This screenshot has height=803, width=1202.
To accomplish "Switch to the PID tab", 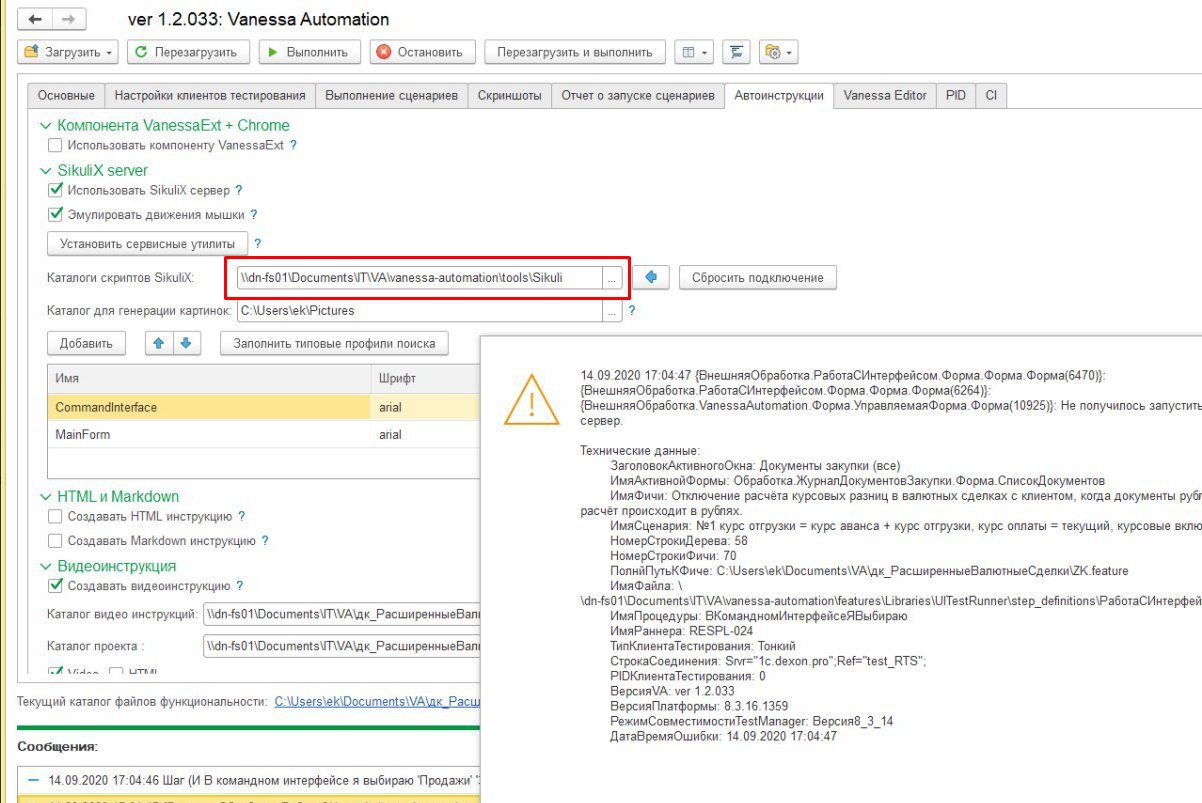I will tap(956, 95).
